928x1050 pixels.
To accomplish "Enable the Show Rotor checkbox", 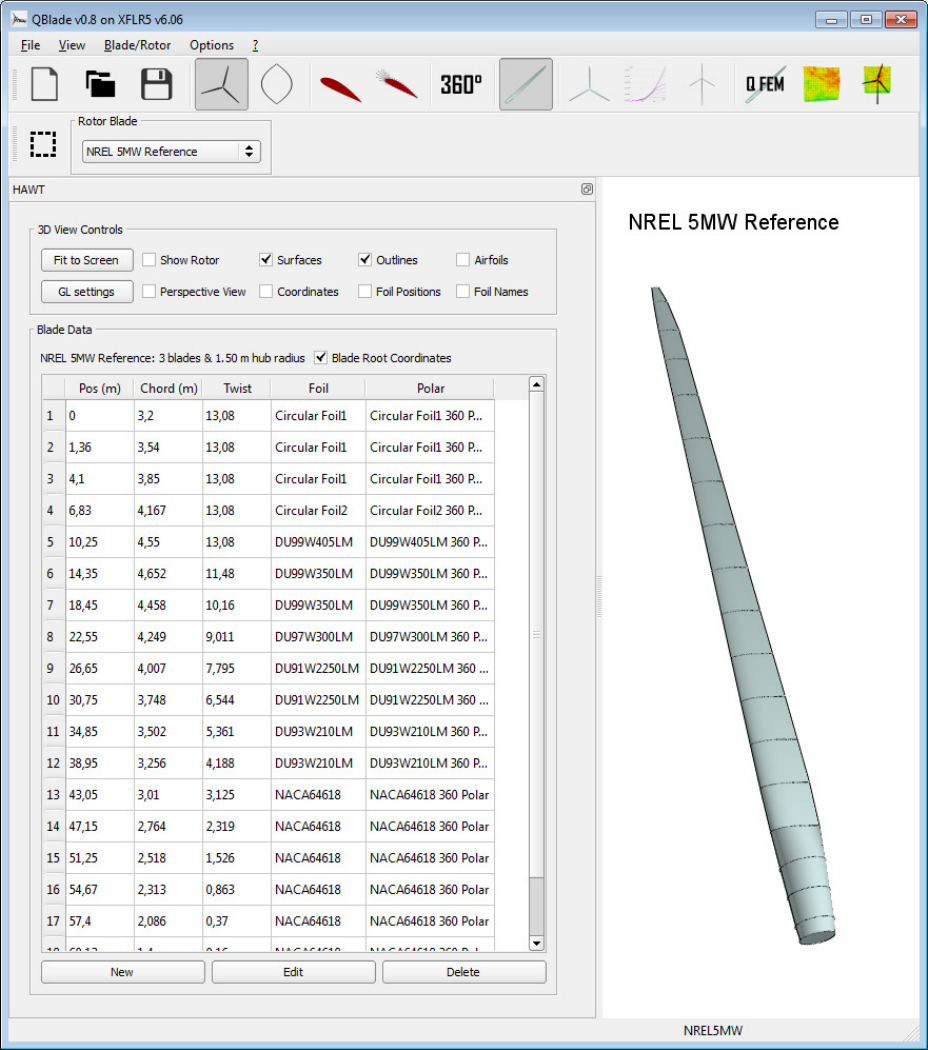I will [149, 260].
